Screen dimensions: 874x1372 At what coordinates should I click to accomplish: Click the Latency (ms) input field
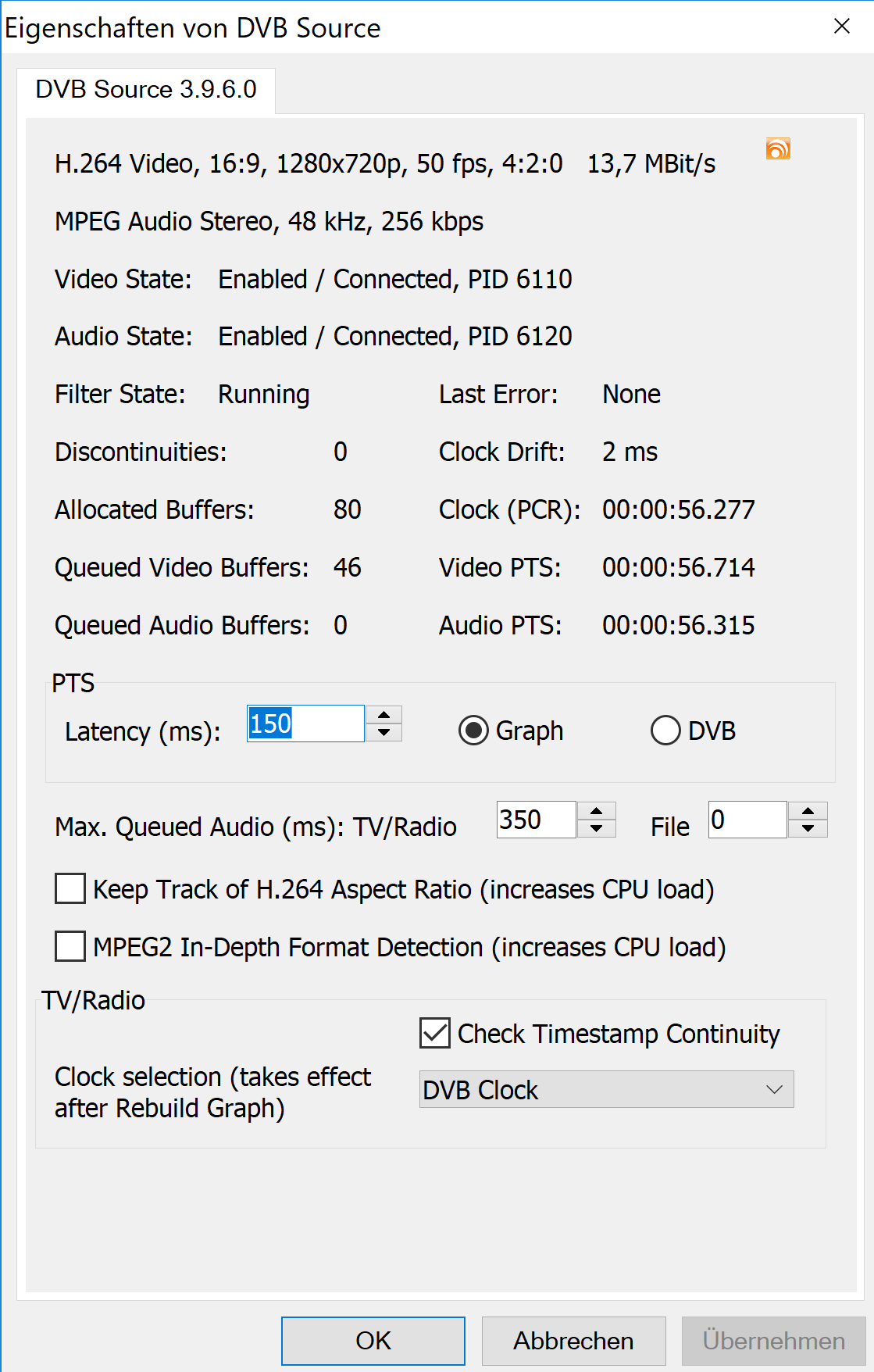[305, 724]
